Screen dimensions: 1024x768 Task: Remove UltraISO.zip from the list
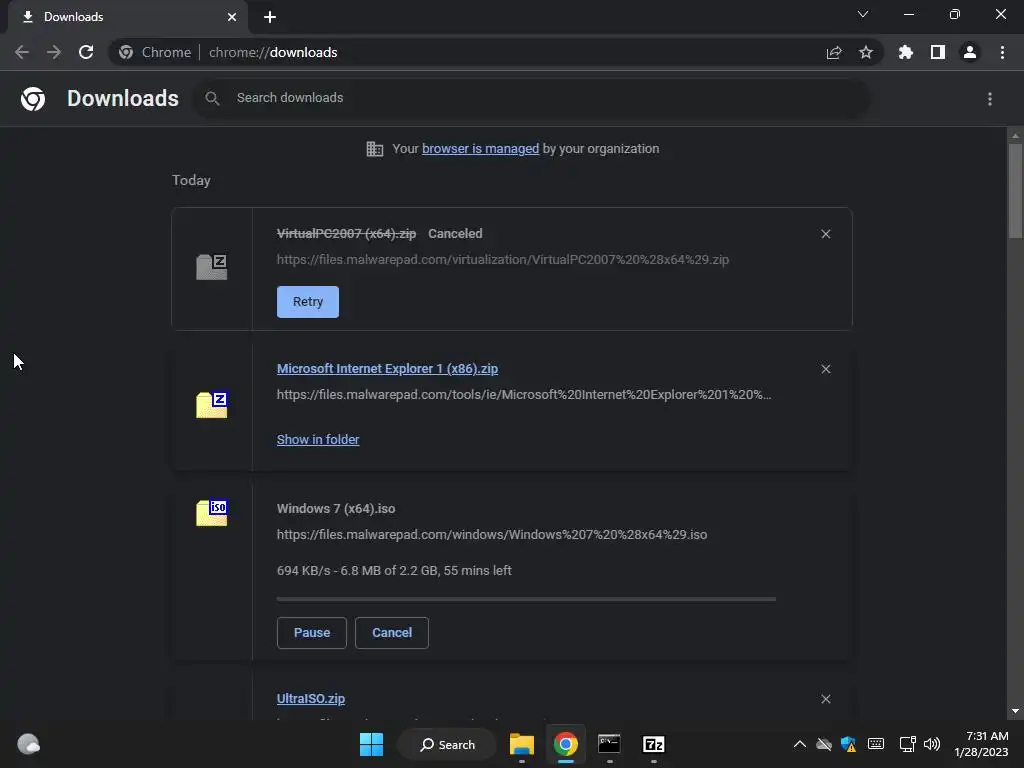(825, 699)
